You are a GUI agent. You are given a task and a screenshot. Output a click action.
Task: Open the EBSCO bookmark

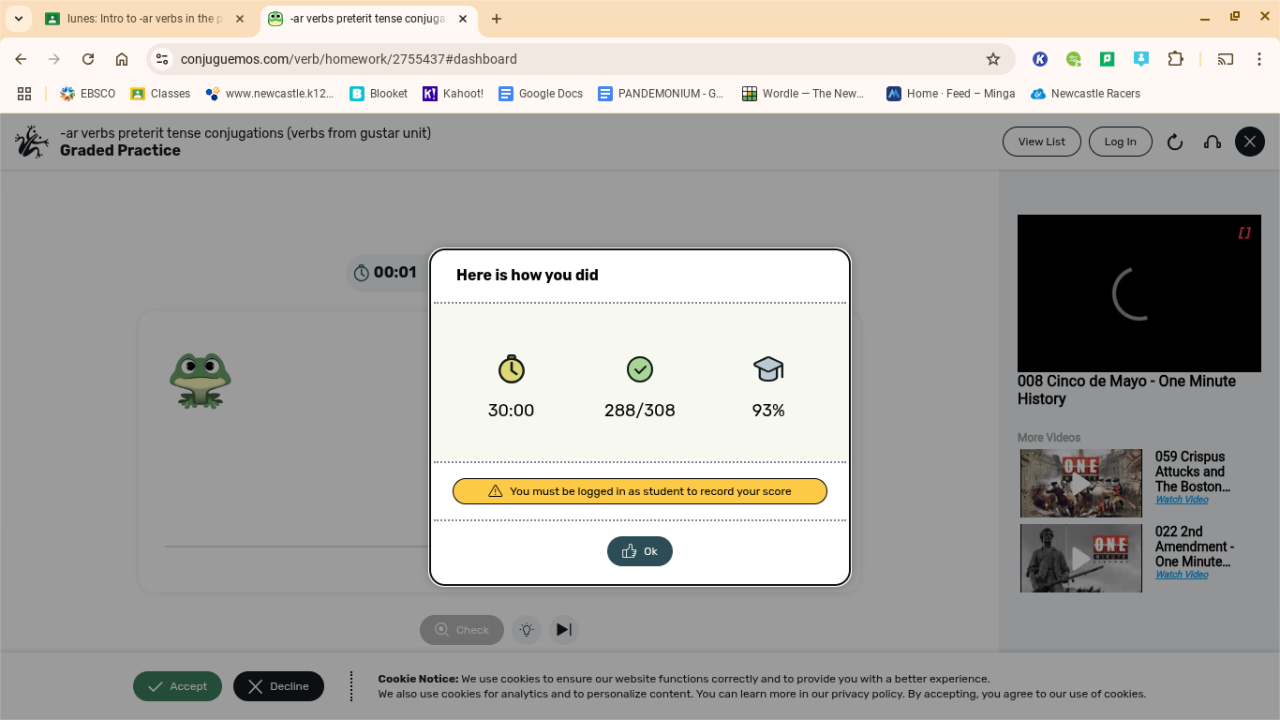click(x=88, y=94)
